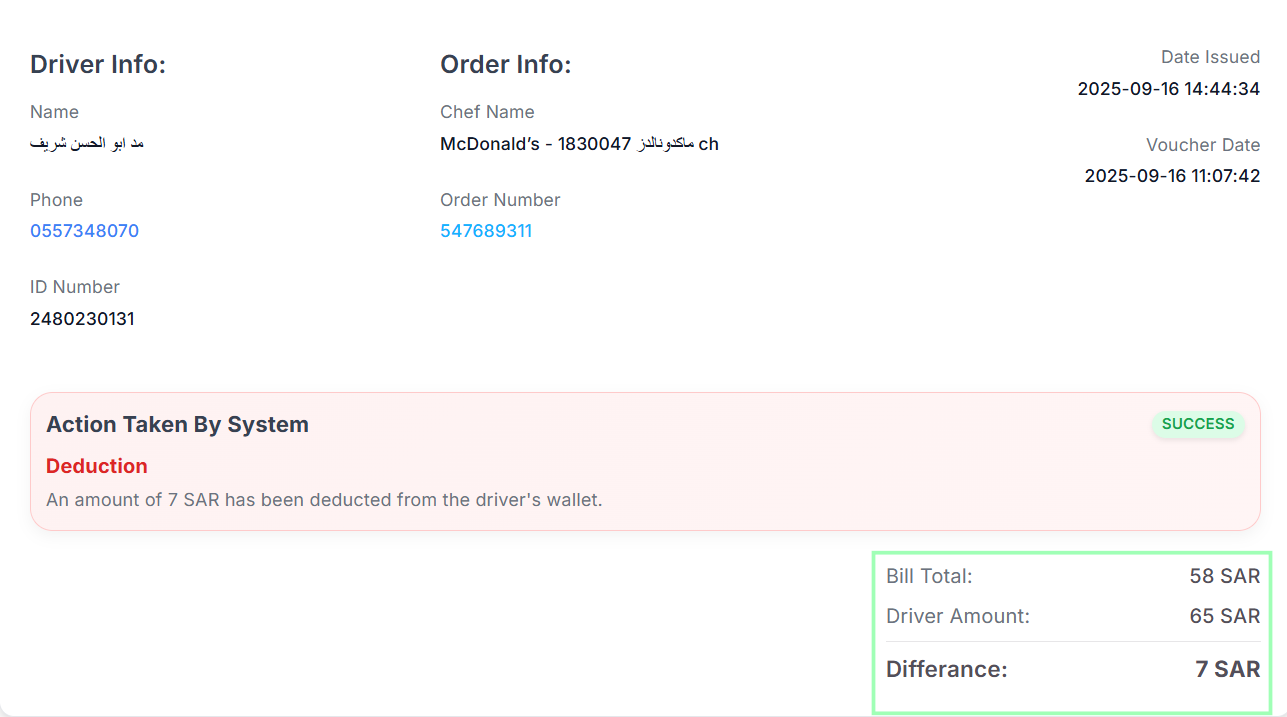
Task: Click the Date Issued timestamp 14:44:34
Action: click(x=1168, y=89)
